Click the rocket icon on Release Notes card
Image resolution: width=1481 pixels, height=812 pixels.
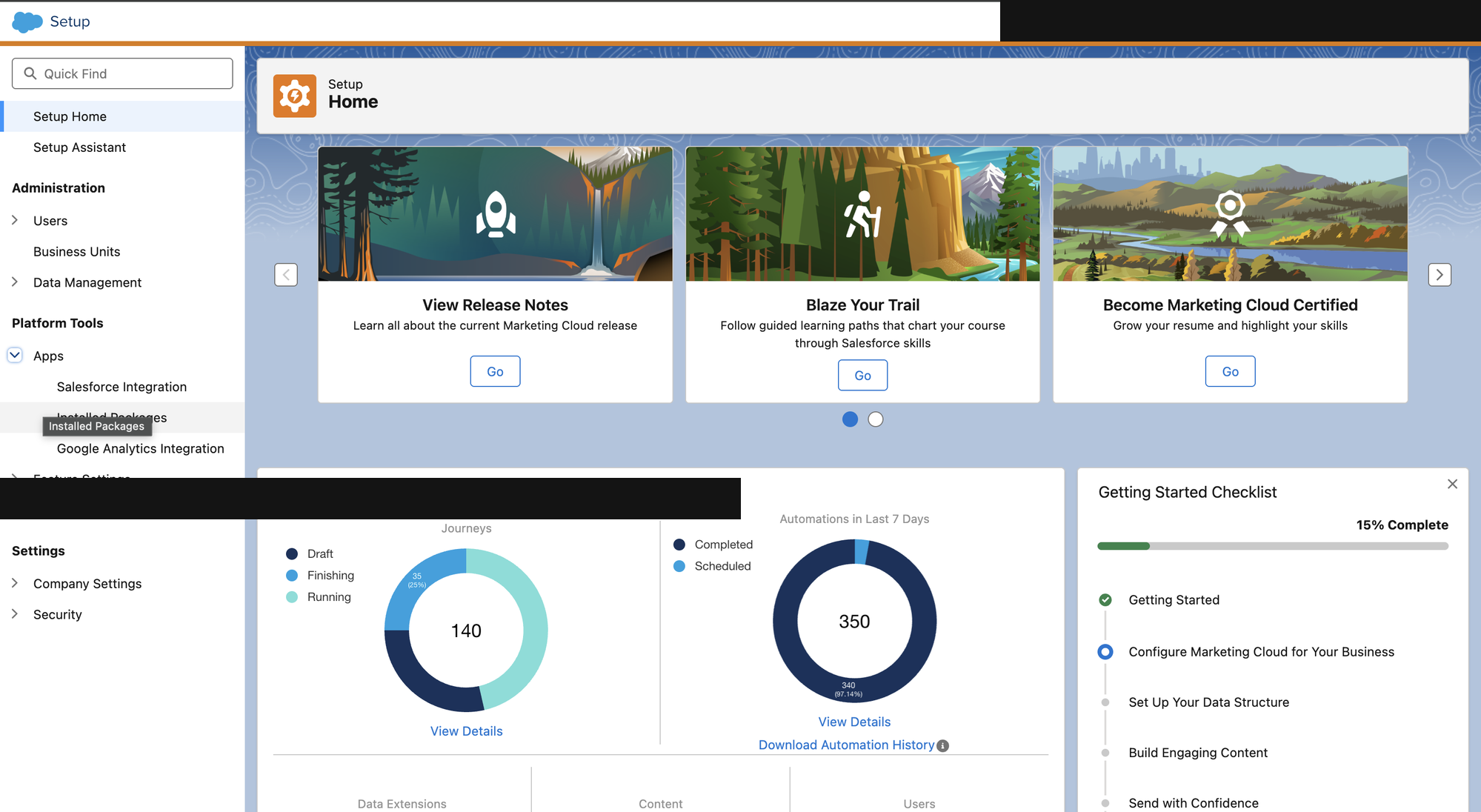pyautogui.click(x=496, y=215)
